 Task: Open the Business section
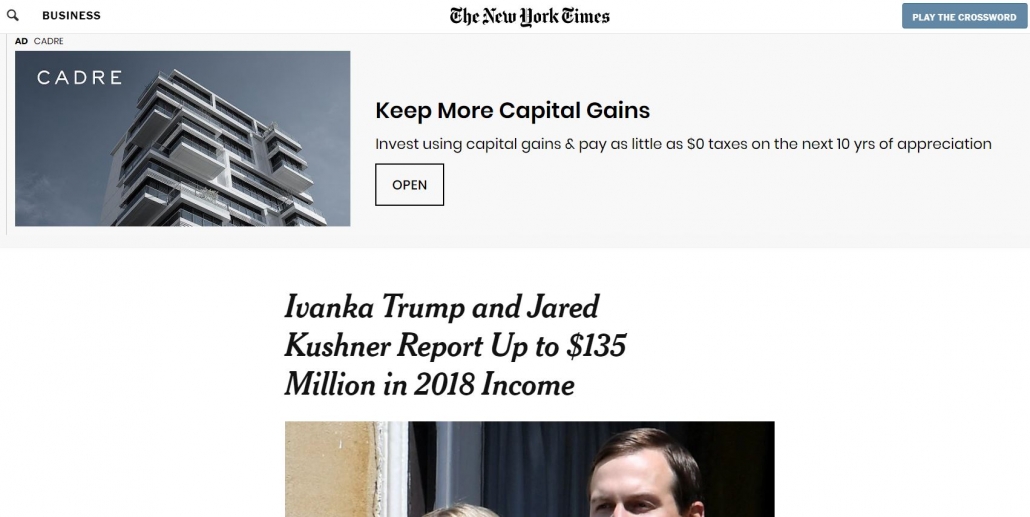click(x=71, y=16)
